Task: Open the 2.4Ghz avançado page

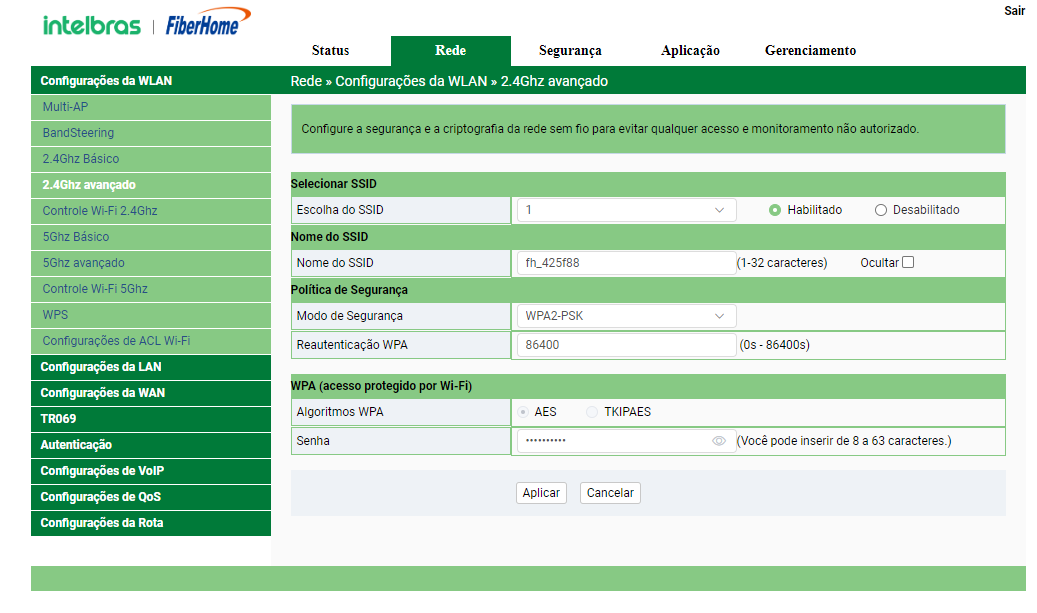Action: 151,185
